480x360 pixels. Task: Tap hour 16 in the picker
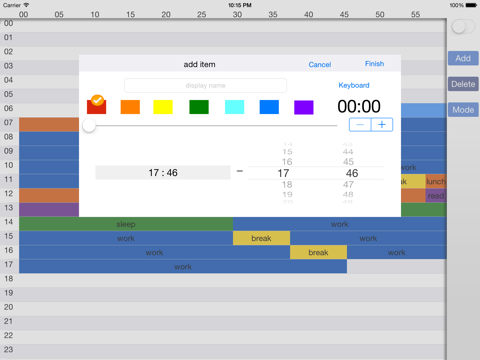[x=287, y=162]
